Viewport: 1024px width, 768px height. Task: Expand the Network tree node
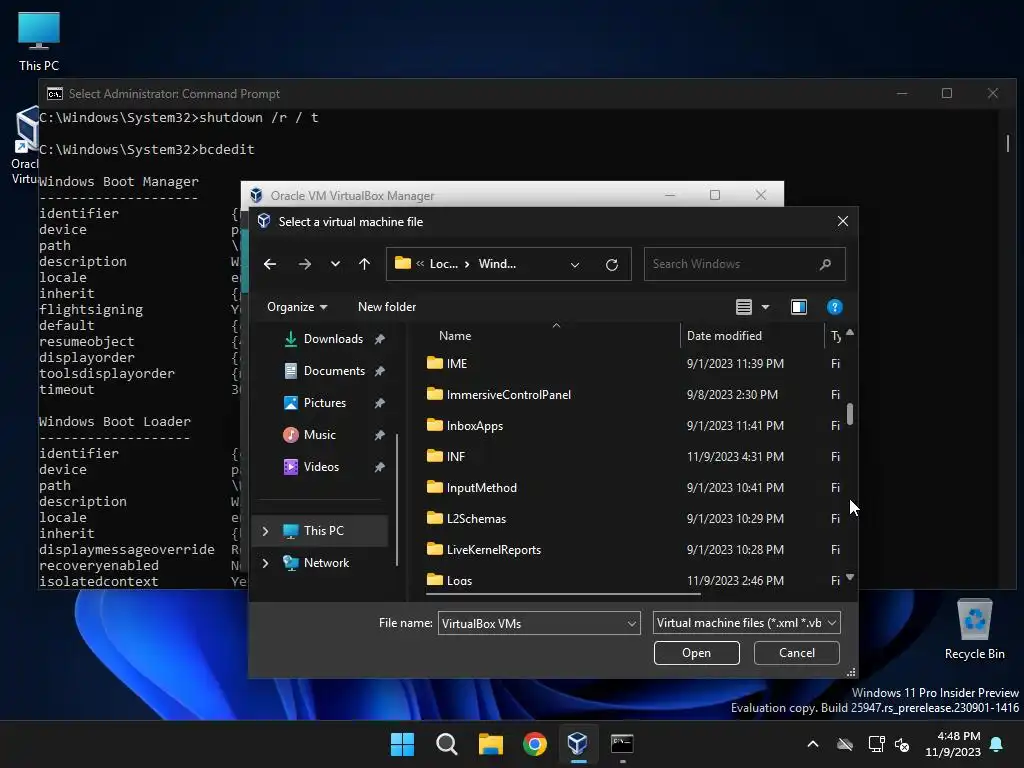[x=265, y=563]
